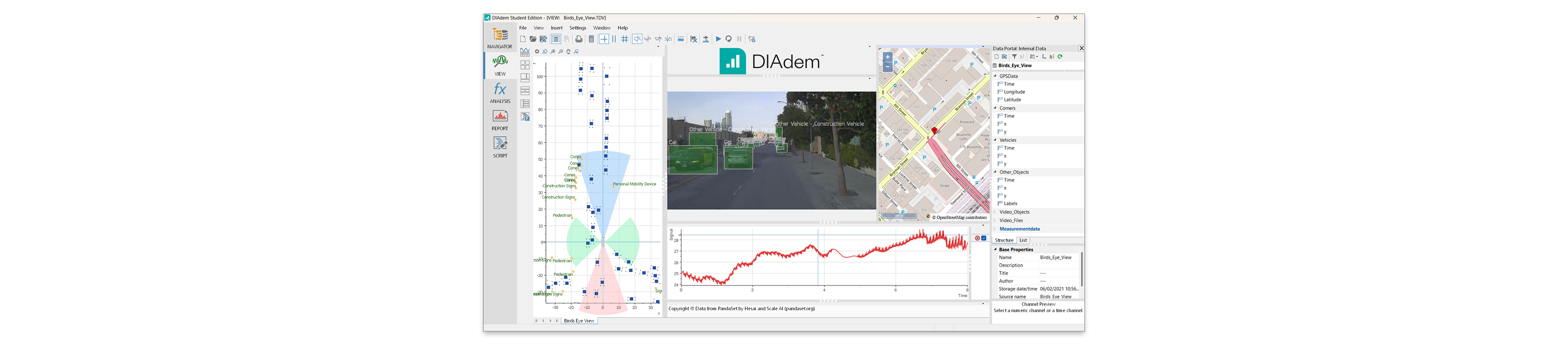Screen dimensions: 1568x345
Task: Select the crosshair cursor tool
Action: pos(604,39)
